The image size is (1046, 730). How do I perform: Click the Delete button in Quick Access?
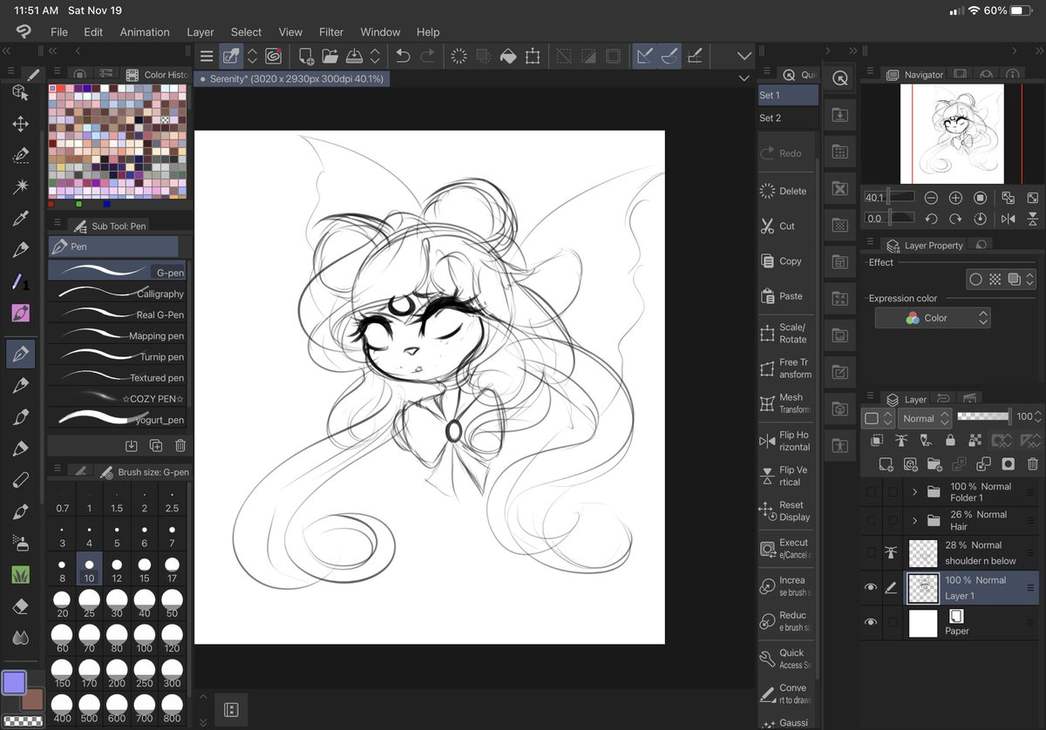(786, 191)
